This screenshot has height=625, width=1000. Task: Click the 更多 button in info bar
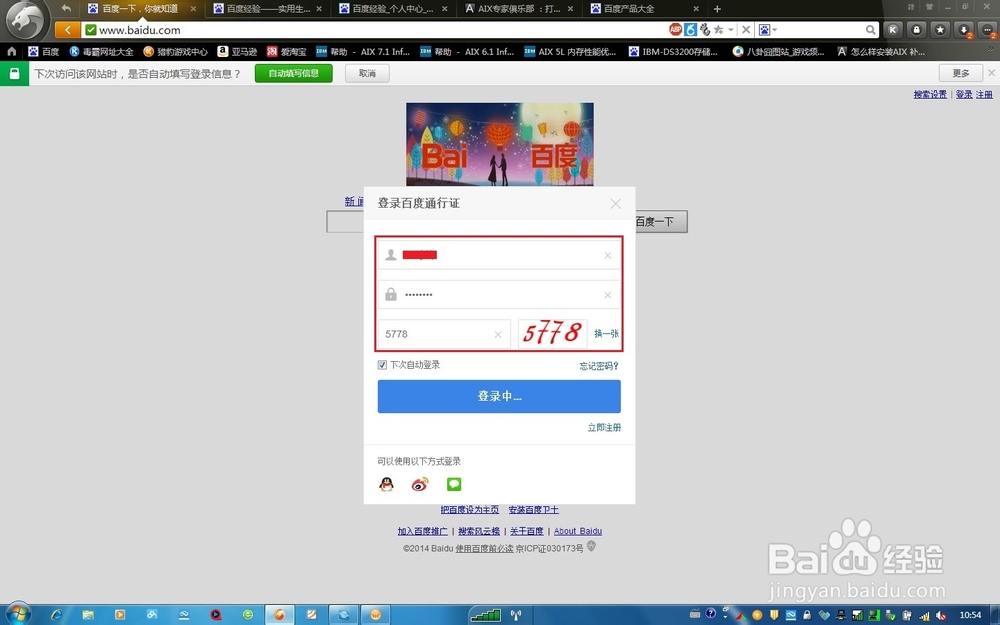click(960, 73)
